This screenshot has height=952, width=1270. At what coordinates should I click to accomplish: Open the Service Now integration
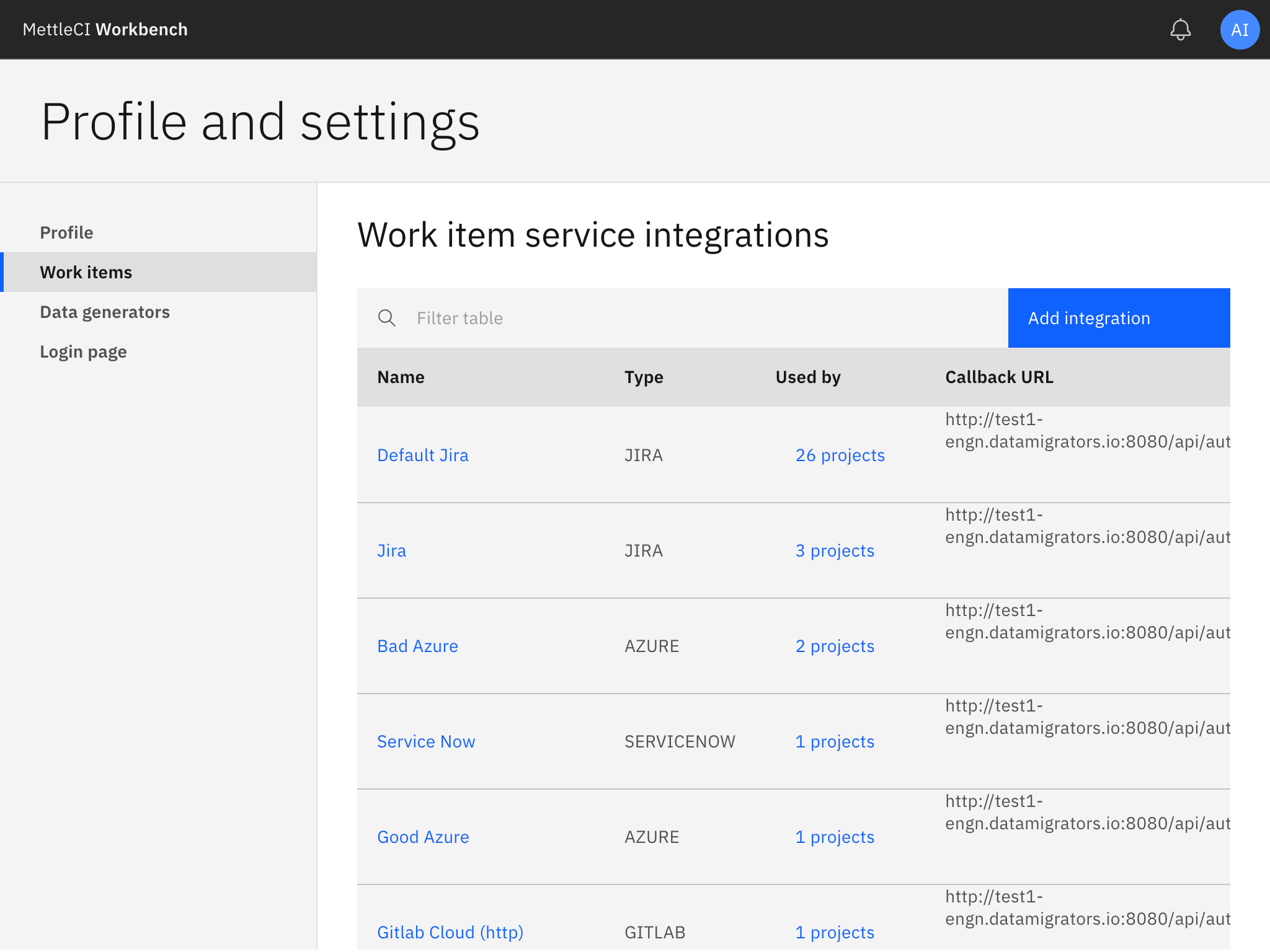426,741
